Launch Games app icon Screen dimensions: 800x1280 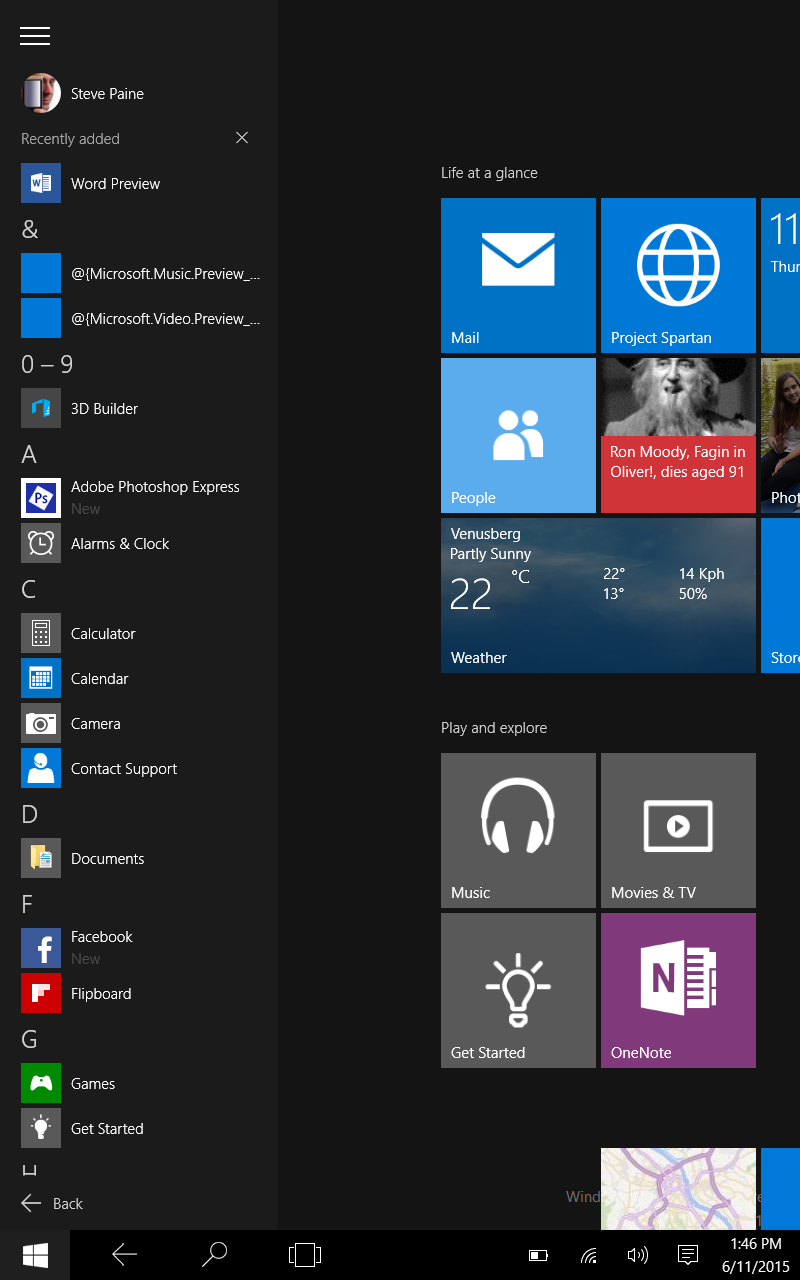41,1083
